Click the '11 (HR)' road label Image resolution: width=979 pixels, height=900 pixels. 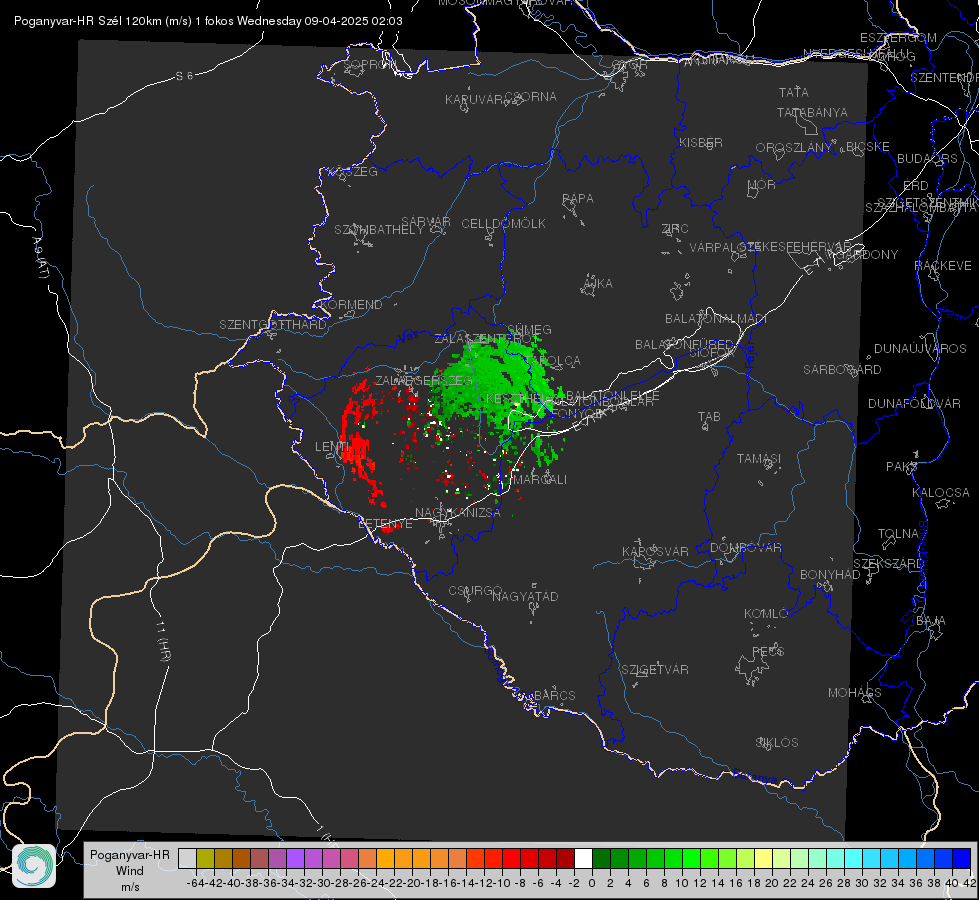tap(164, 641)
